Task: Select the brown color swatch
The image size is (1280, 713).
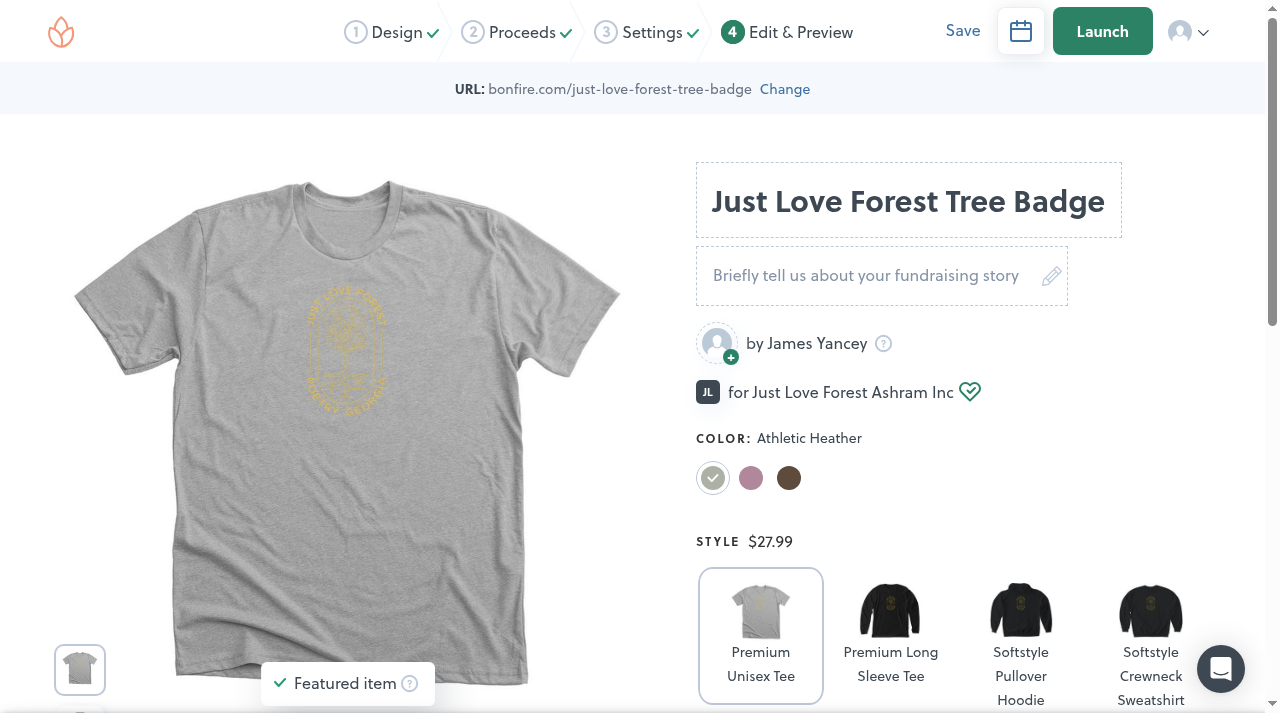Action: (x=789, y=478)
